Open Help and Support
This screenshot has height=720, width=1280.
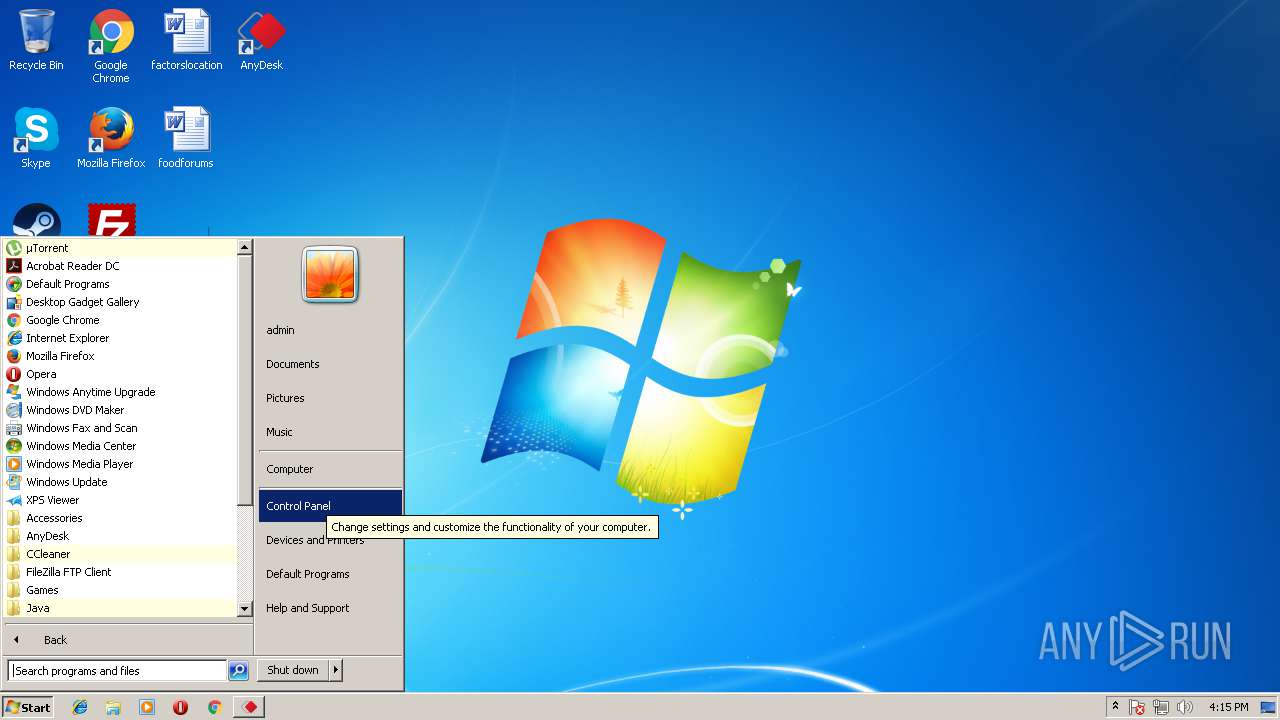330,608
